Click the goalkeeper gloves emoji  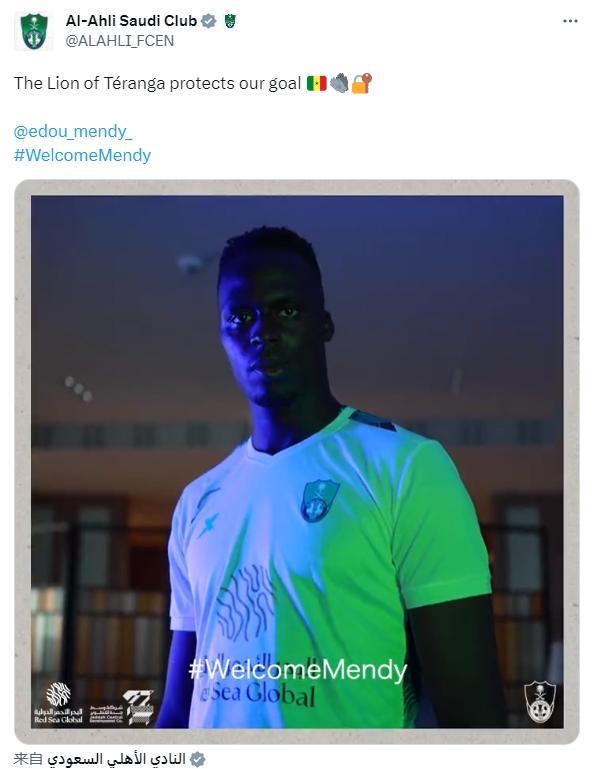[339, 83]
